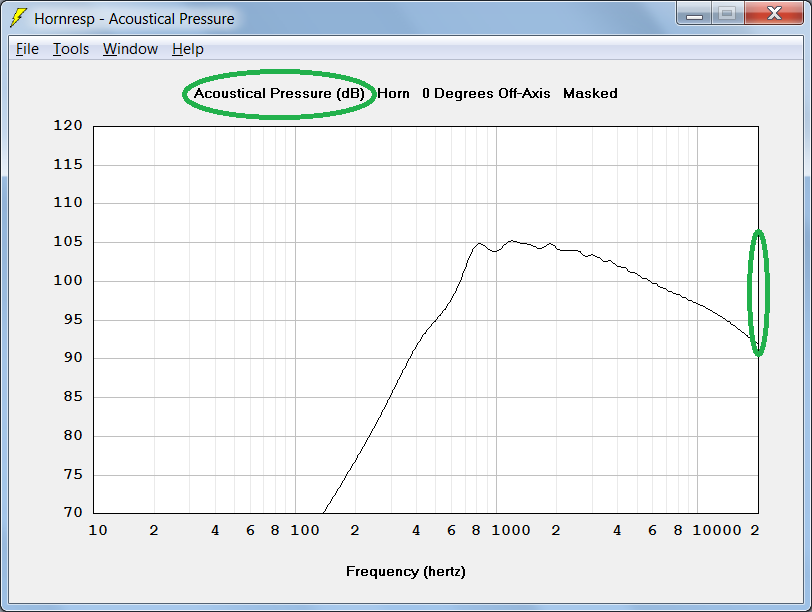Open the File menu
The image size is (812, 612).
pyautogui.click(x=27, y=49)
